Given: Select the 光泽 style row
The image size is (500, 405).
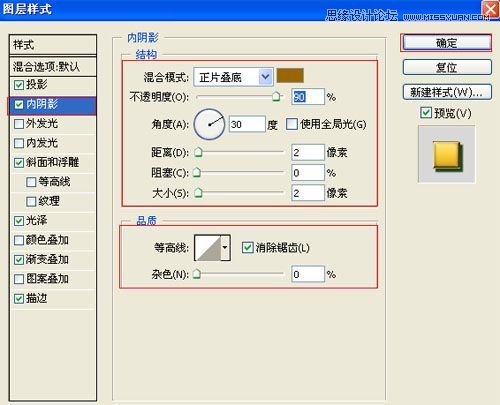Looking at the screenshot, I should tap(53, 221).
